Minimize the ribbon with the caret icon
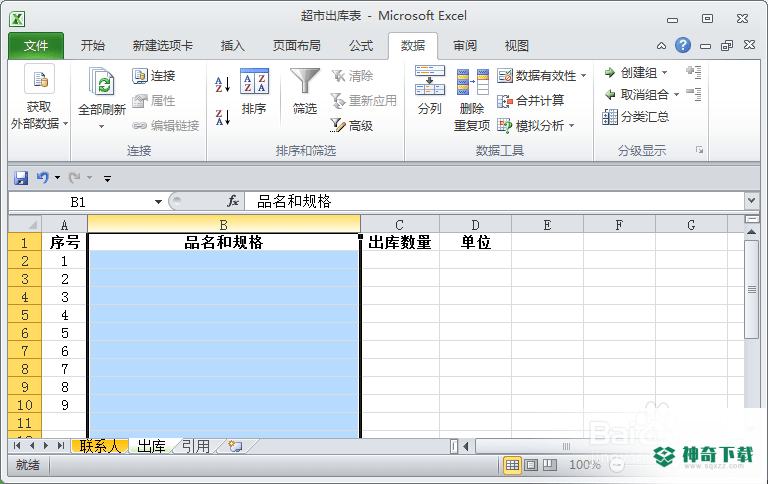The height and width of the screenshot is (484, 768). tap(661, 46)
